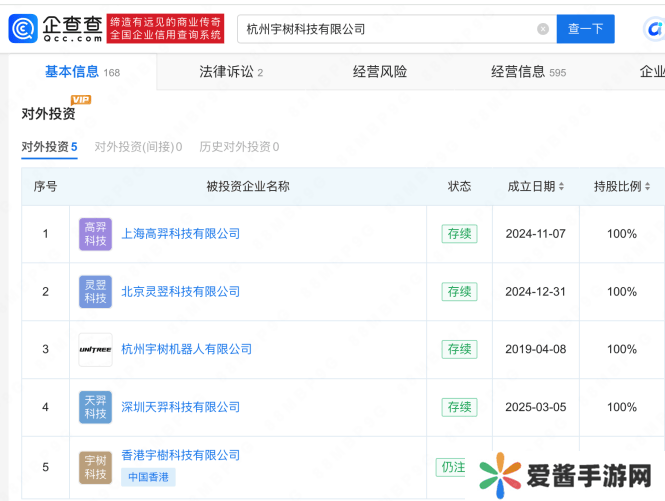Clear the search box with the X icon
665x501 pixels.
click(x=543, y=29)
